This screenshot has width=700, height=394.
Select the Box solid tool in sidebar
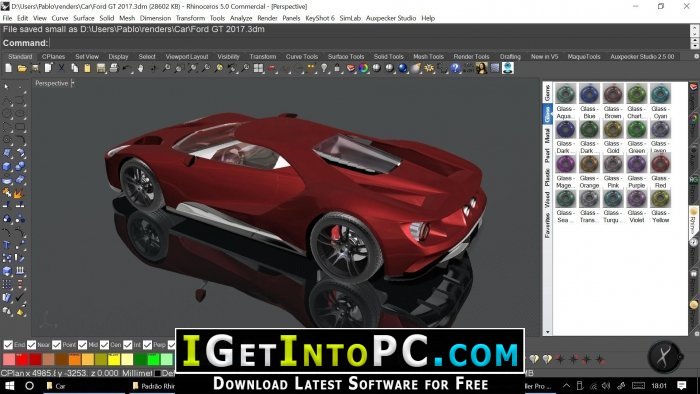coord(7,166)
